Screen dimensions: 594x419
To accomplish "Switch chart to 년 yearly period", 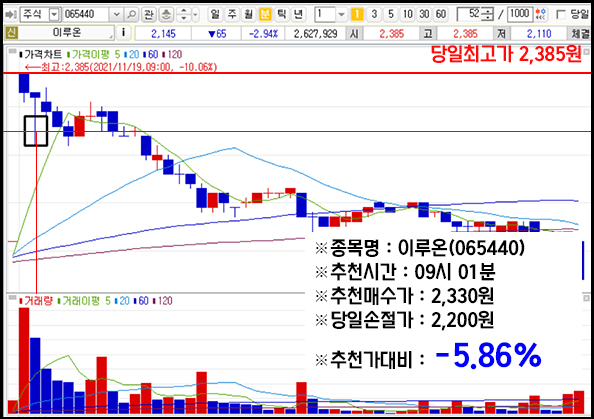I will (298, 14).
